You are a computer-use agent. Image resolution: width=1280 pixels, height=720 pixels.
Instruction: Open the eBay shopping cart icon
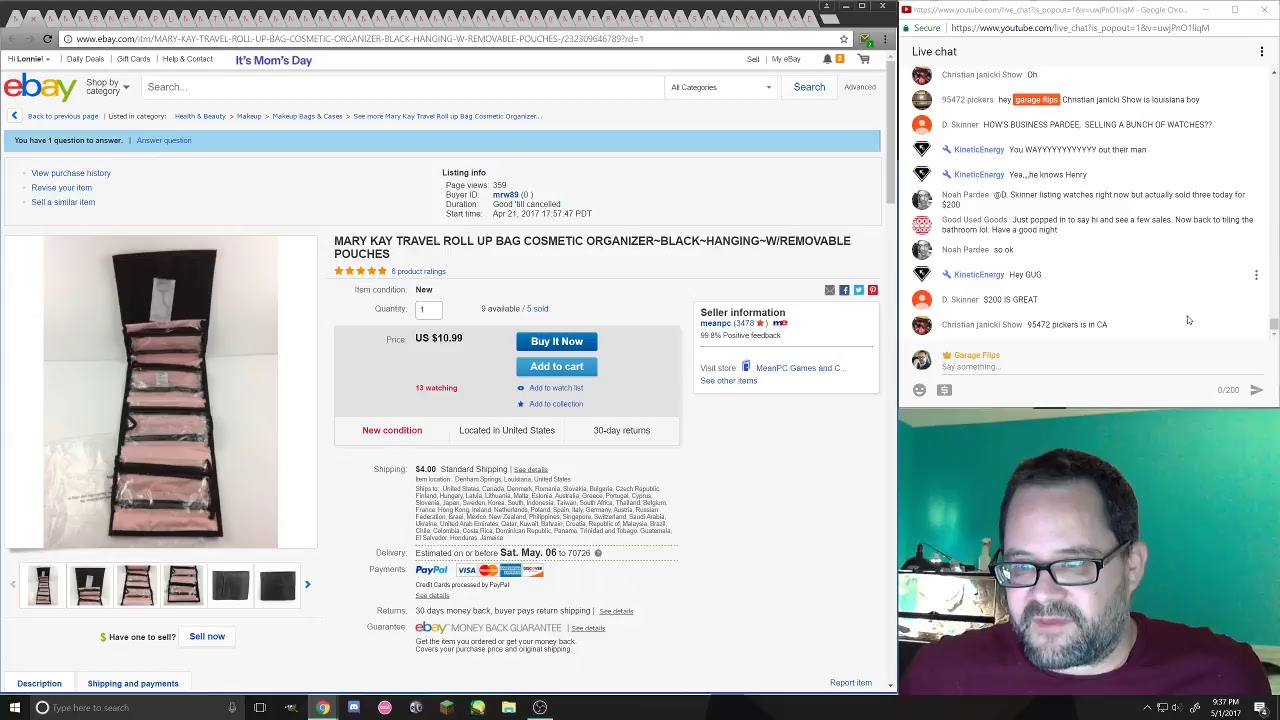click(x=864, y=59)
